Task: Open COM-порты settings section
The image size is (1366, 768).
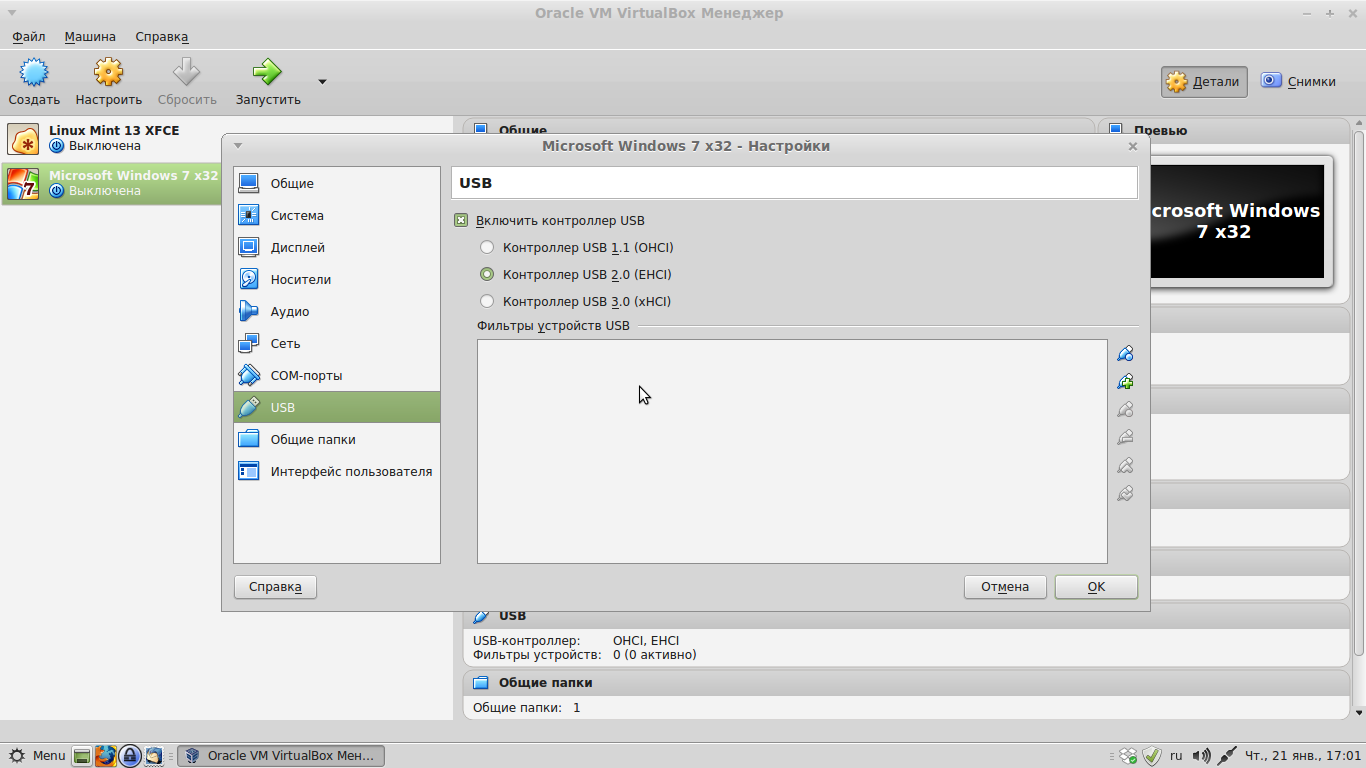Action: [x=305, y=376]
